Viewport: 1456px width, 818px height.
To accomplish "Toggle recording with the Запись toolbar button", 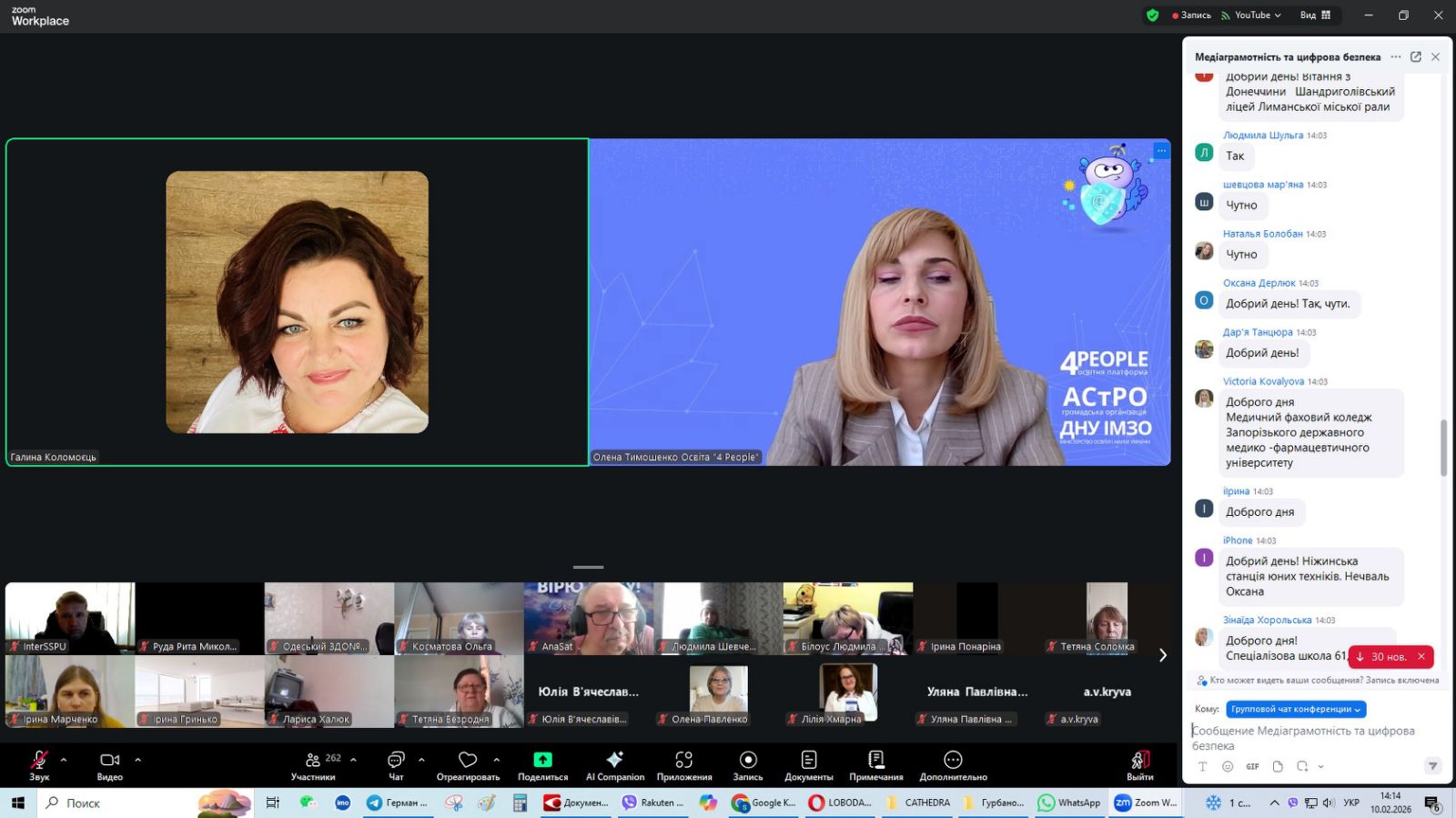I will (x=748, y=764).
